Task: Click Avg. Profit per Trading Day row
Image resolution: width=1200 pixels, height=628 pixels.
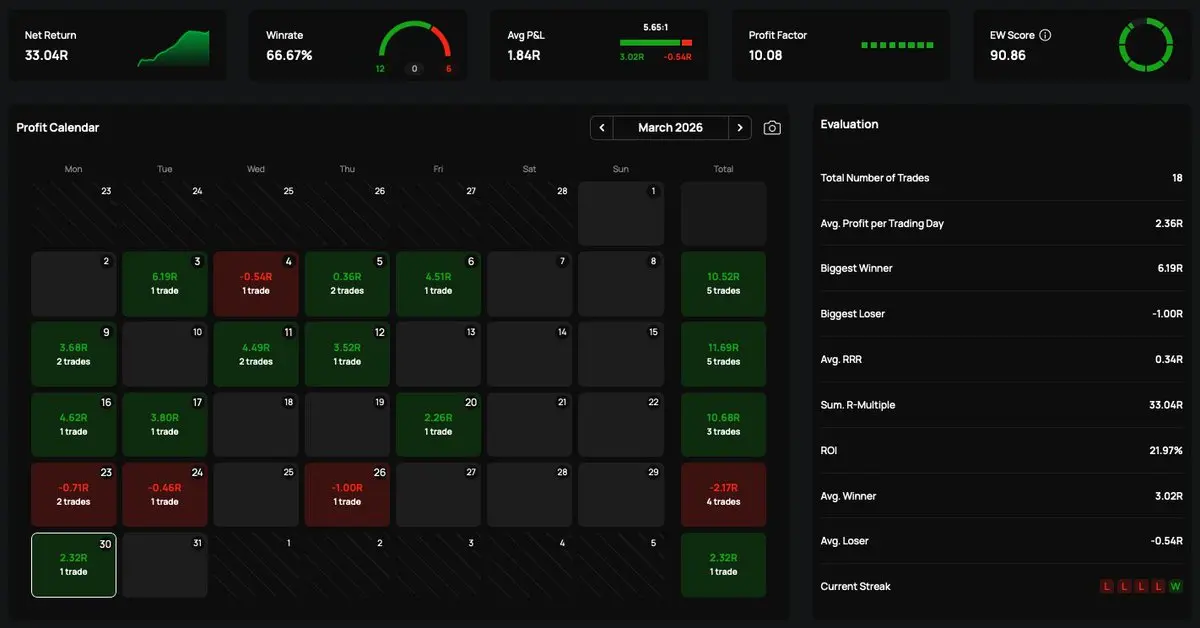Action: click(1001, 223)
